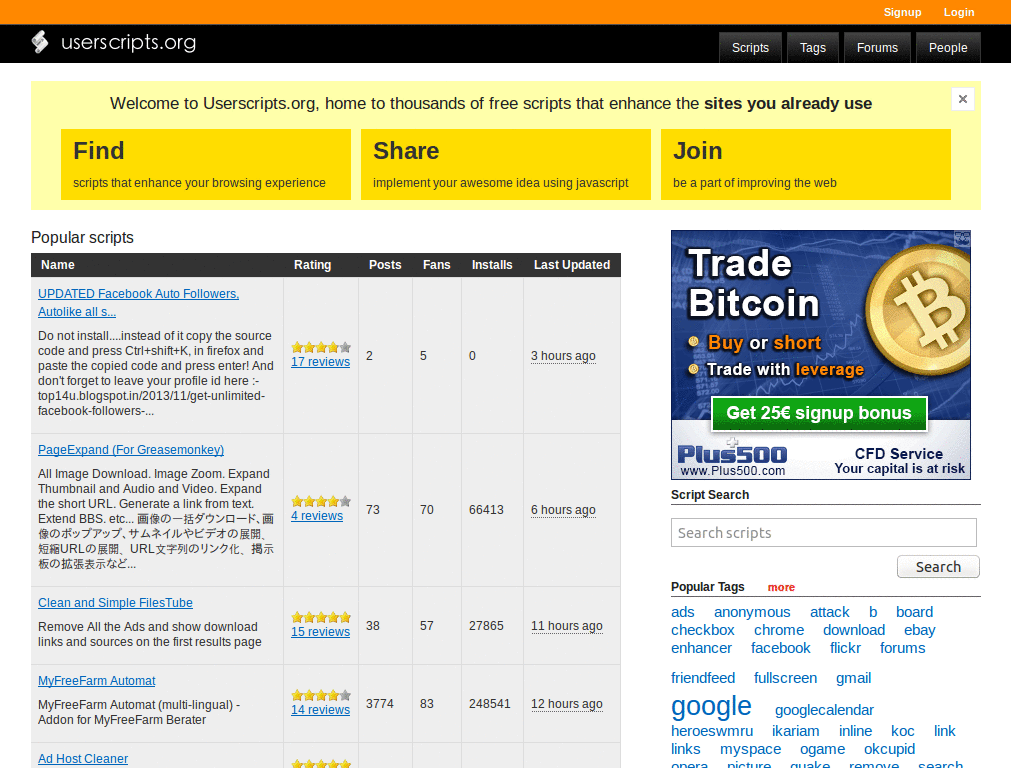Select the 'flickr' tag
The image size is (1024, 768).
(x=845, y=648)
